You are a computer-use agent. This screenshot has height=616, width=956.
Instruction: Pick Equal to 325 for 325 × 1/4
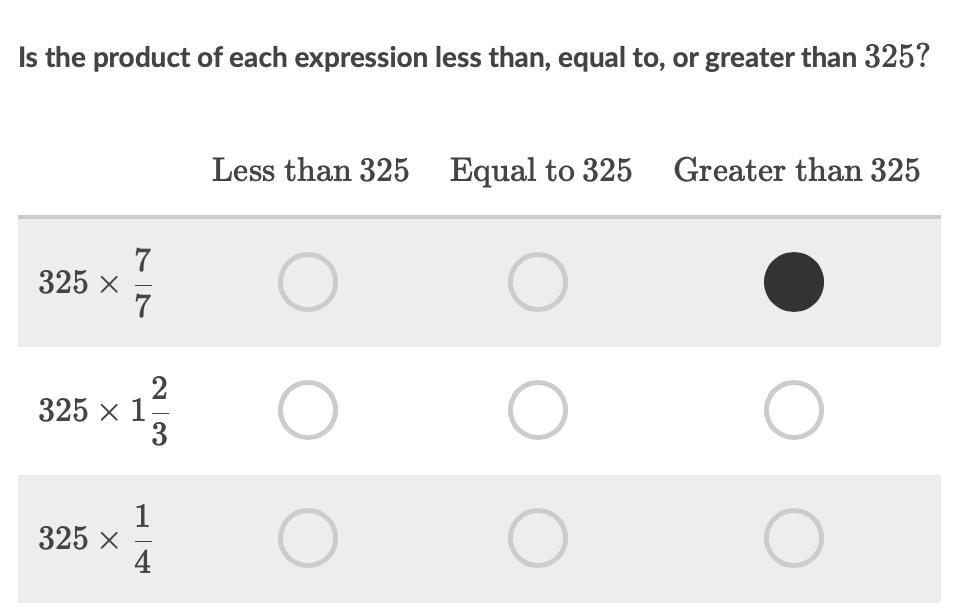point(538,538)
